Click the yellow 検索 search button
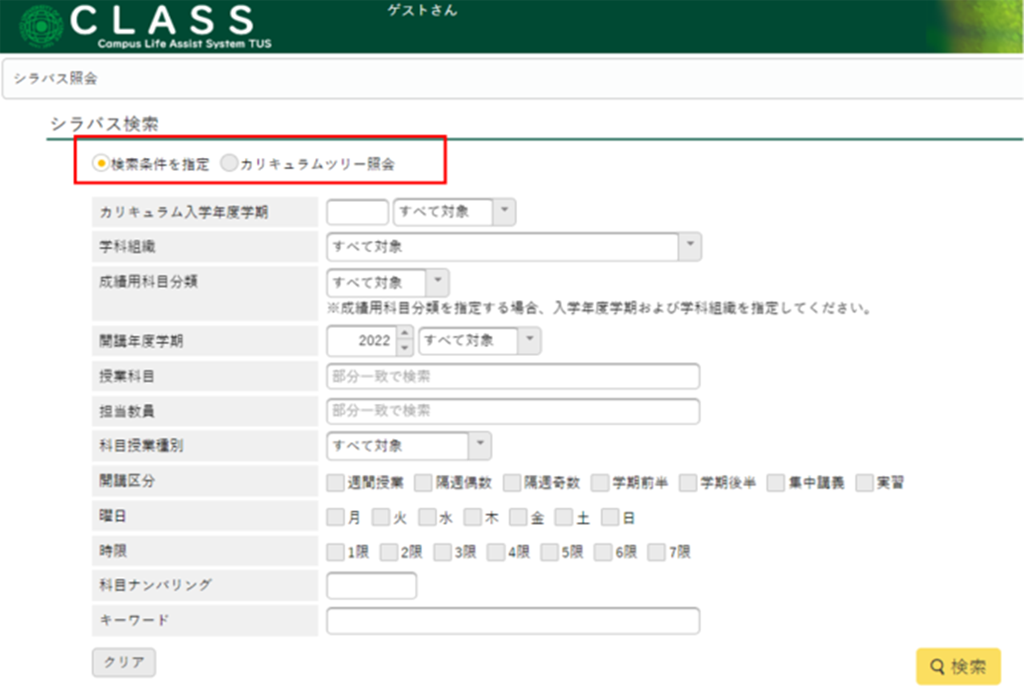This screenshot has height=700, width=1024. tap(958, 666)
